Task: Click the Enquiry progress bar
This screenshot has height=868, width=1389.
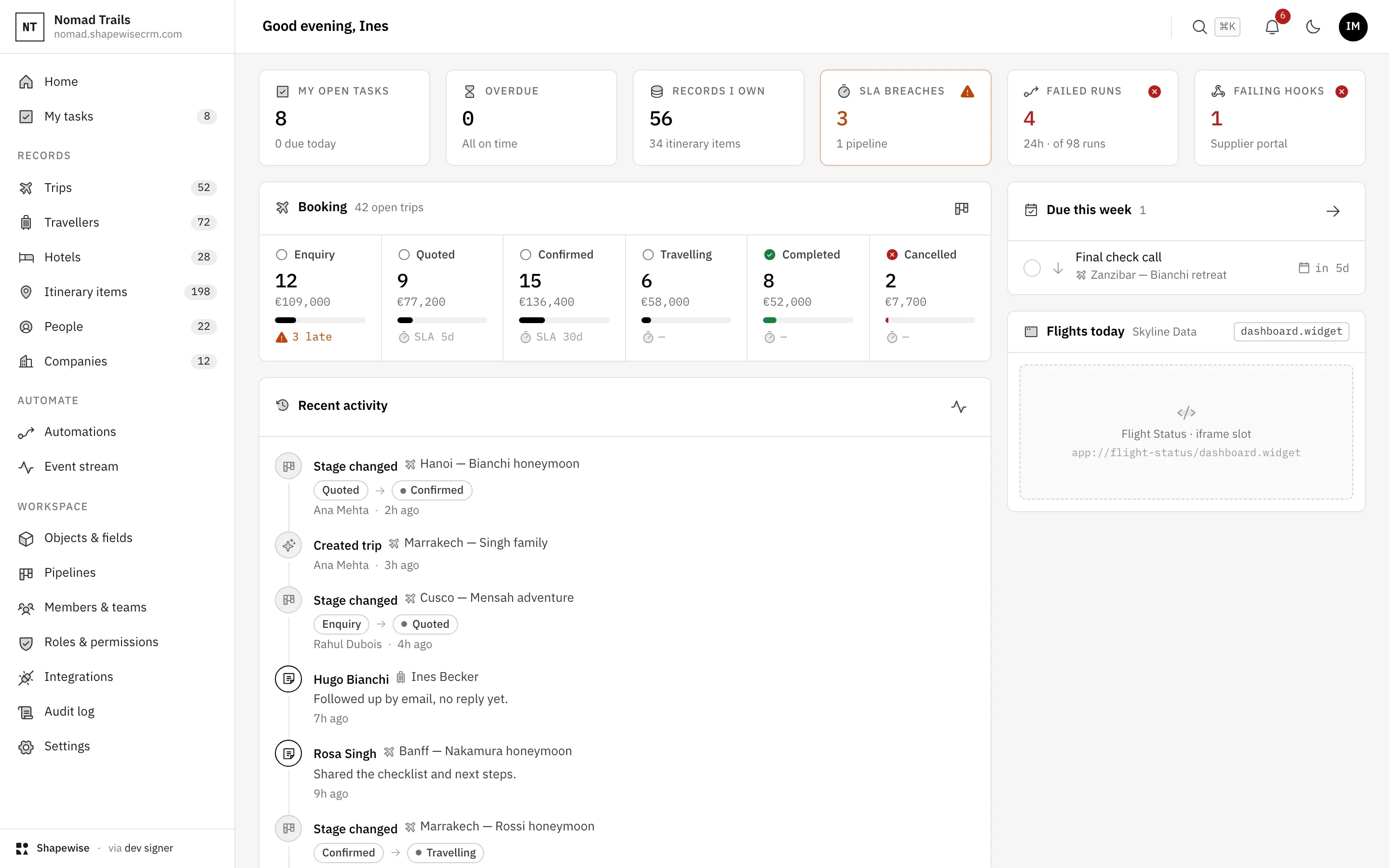Action: (320, 320)
